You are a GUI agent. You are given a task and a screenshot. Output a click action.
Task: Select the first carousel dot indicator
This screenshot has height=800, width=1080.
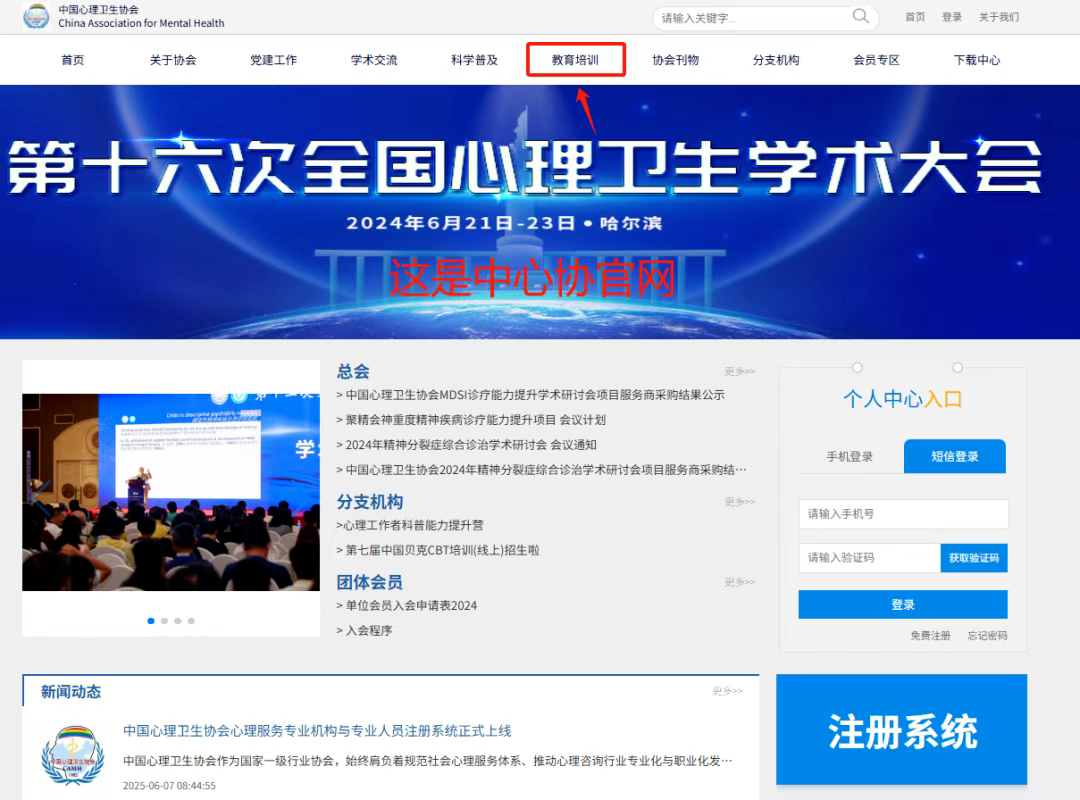151,621
